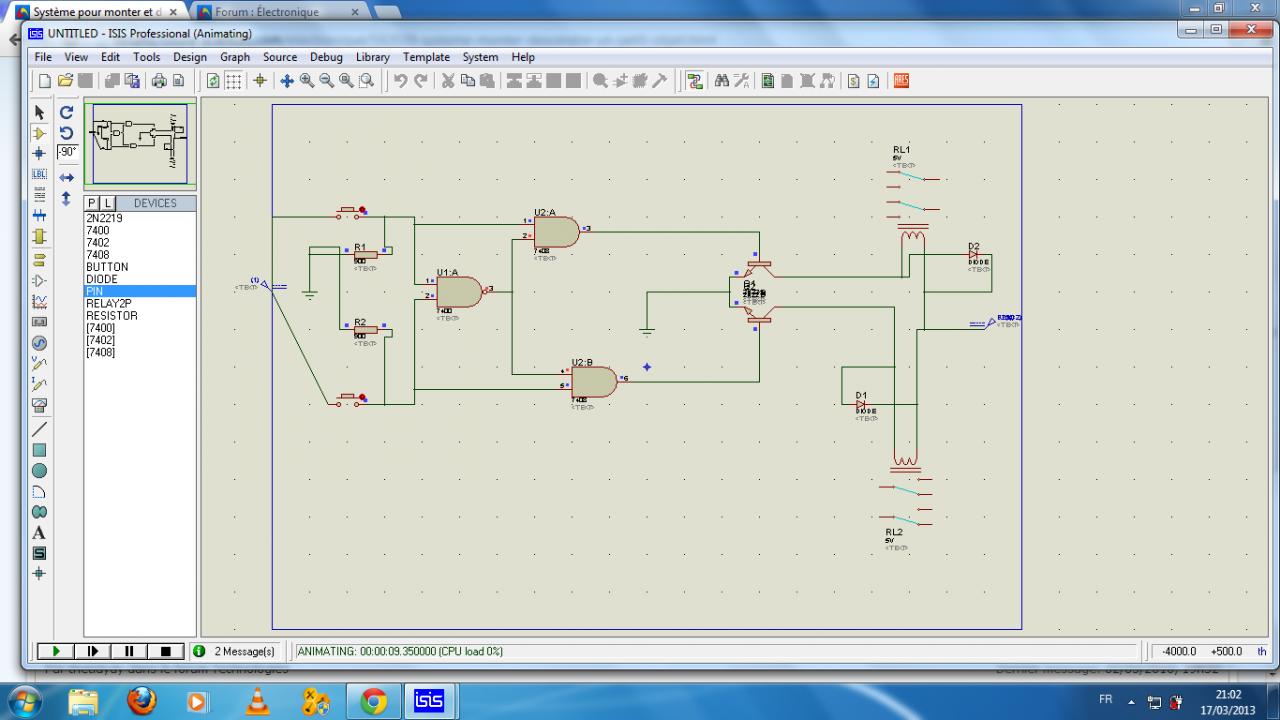1280x720 pixels.
Task: Step the simulation one frame
Action: click(93, 651)
